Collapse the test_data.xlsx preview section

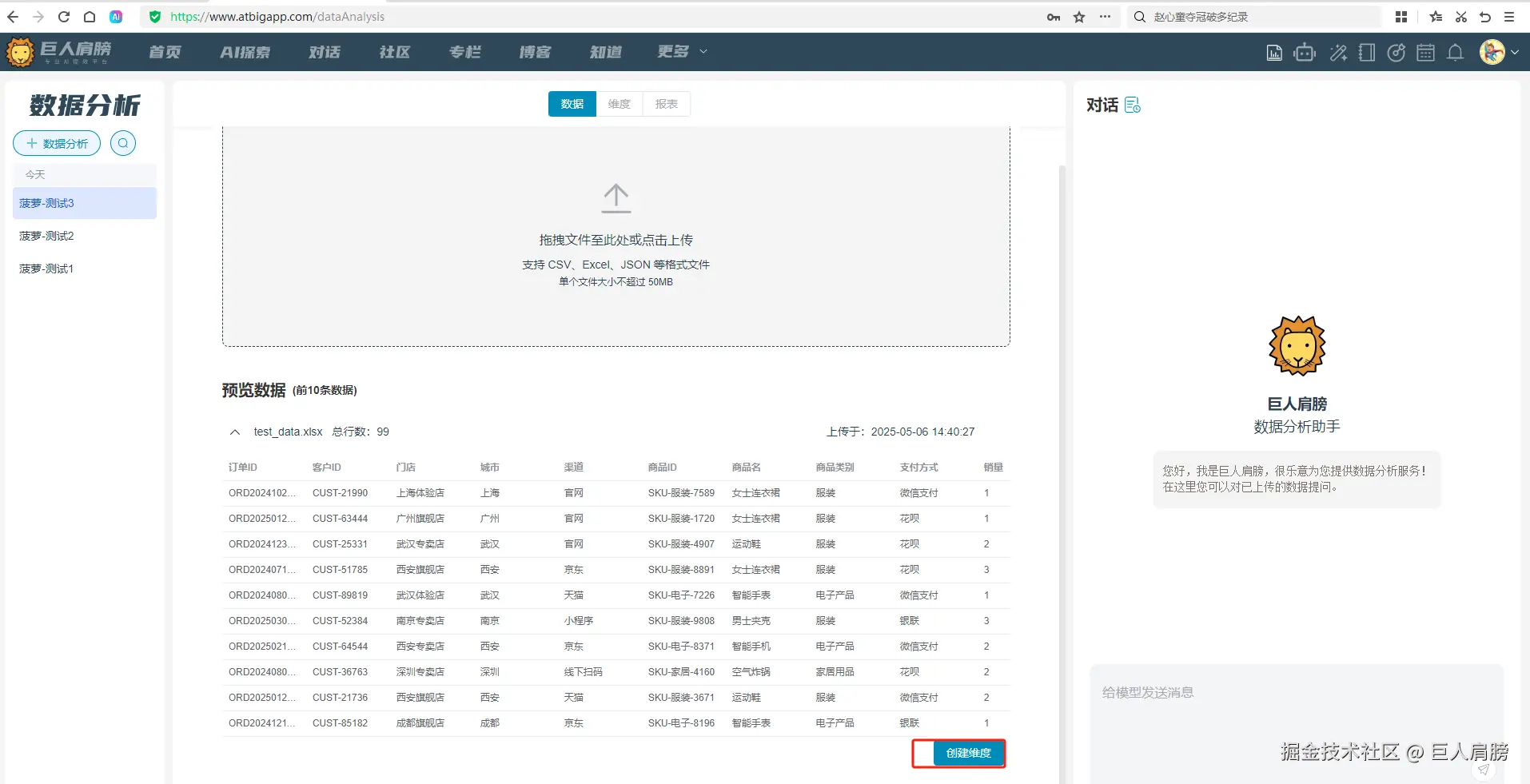[x=235, y=432]
